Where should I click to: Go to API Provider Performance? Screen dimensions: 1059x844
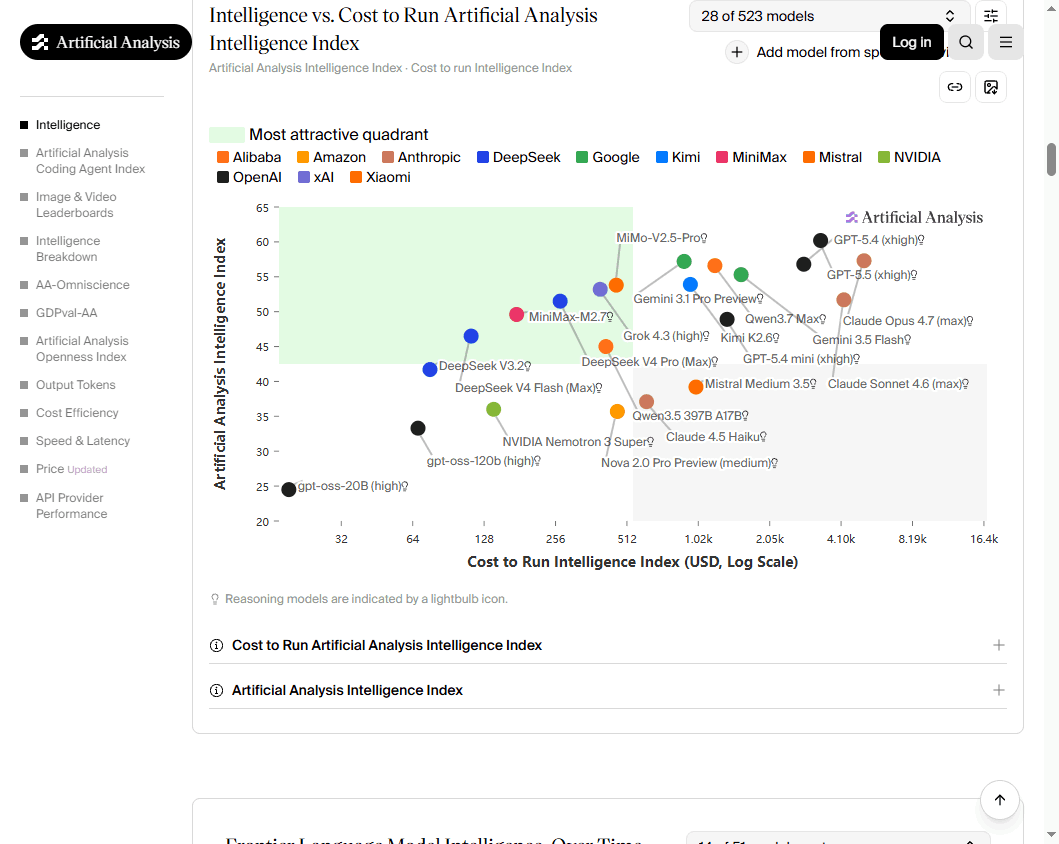71,506
